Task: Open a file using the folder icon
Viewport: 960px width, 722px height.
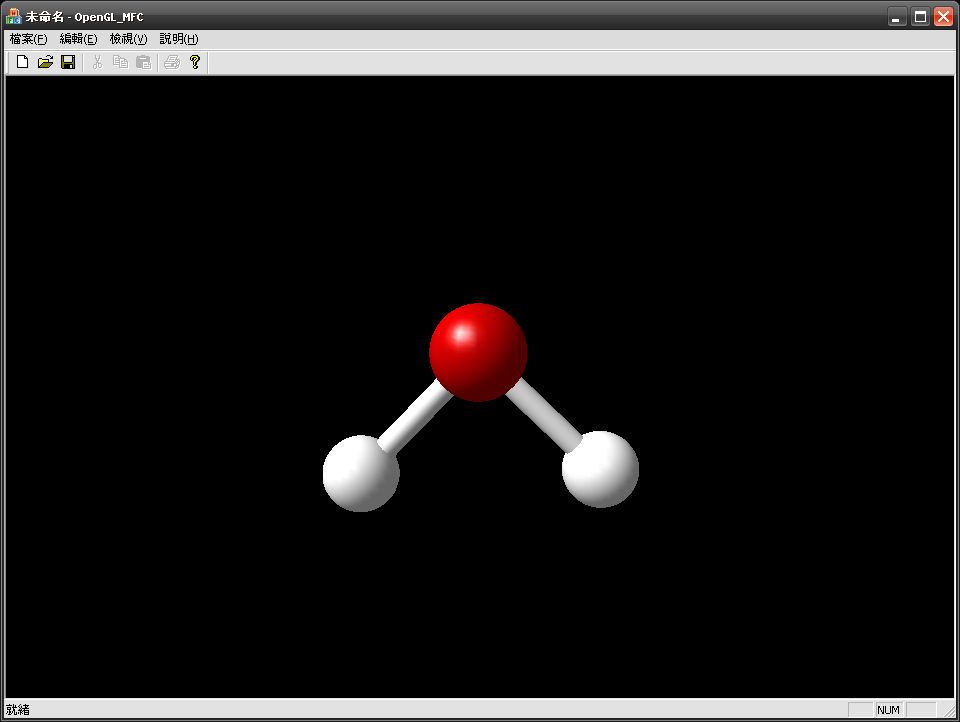Action: (45, 62)
